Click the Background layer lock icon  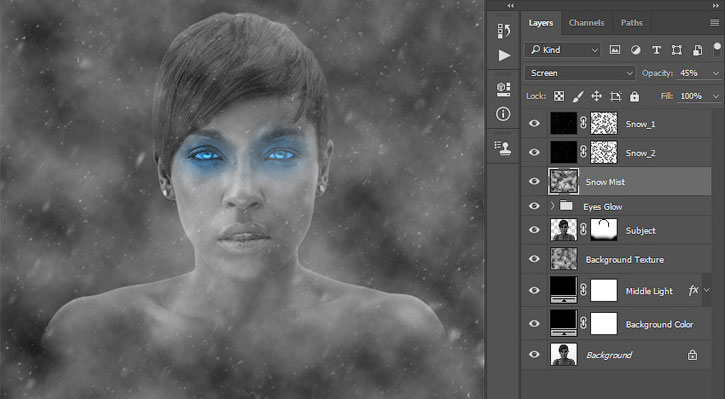(692, 355)
